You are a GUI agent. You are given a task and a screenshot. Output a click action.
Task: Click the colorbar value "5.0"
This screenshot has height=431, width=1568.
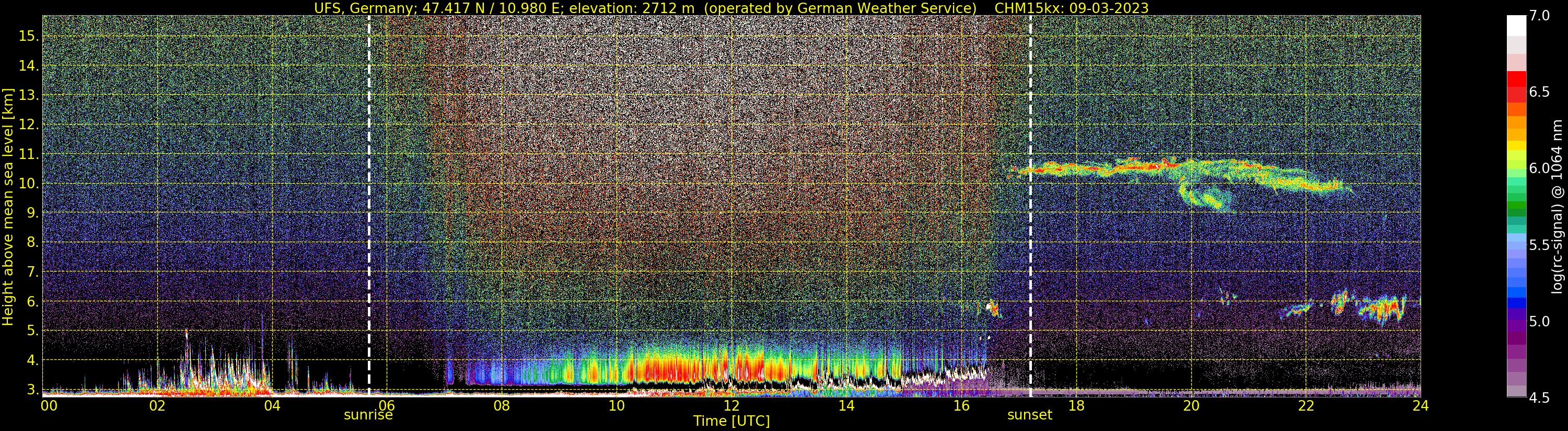1539,321
